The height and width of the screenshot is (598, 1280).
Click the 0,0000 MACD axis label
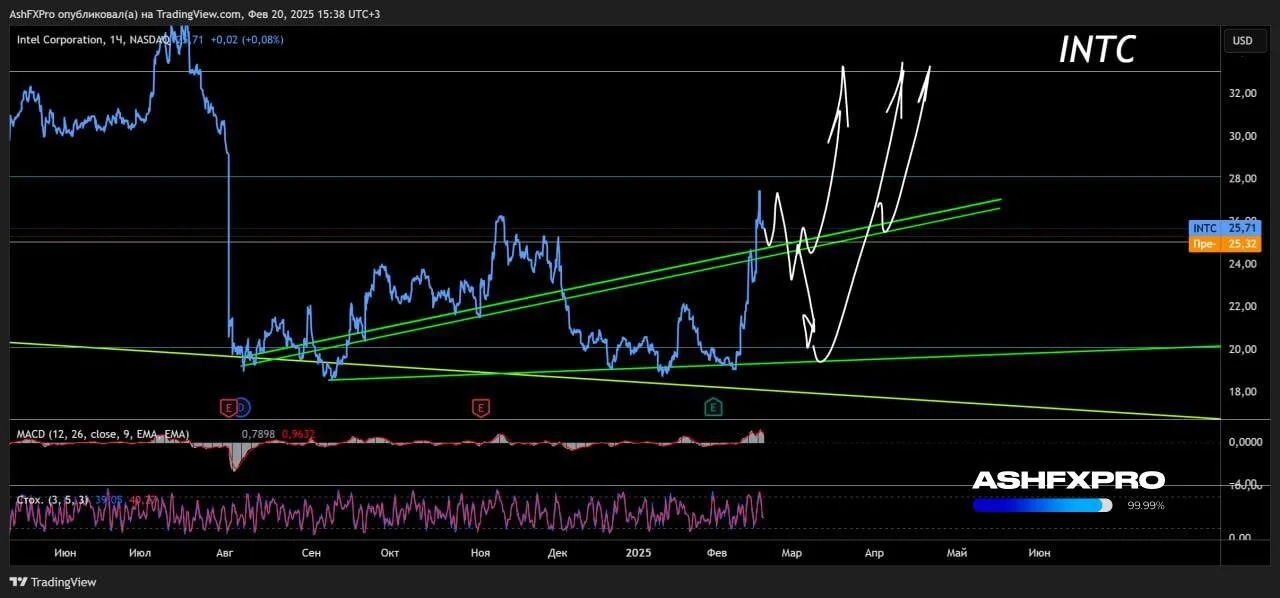click(1243, 441)
